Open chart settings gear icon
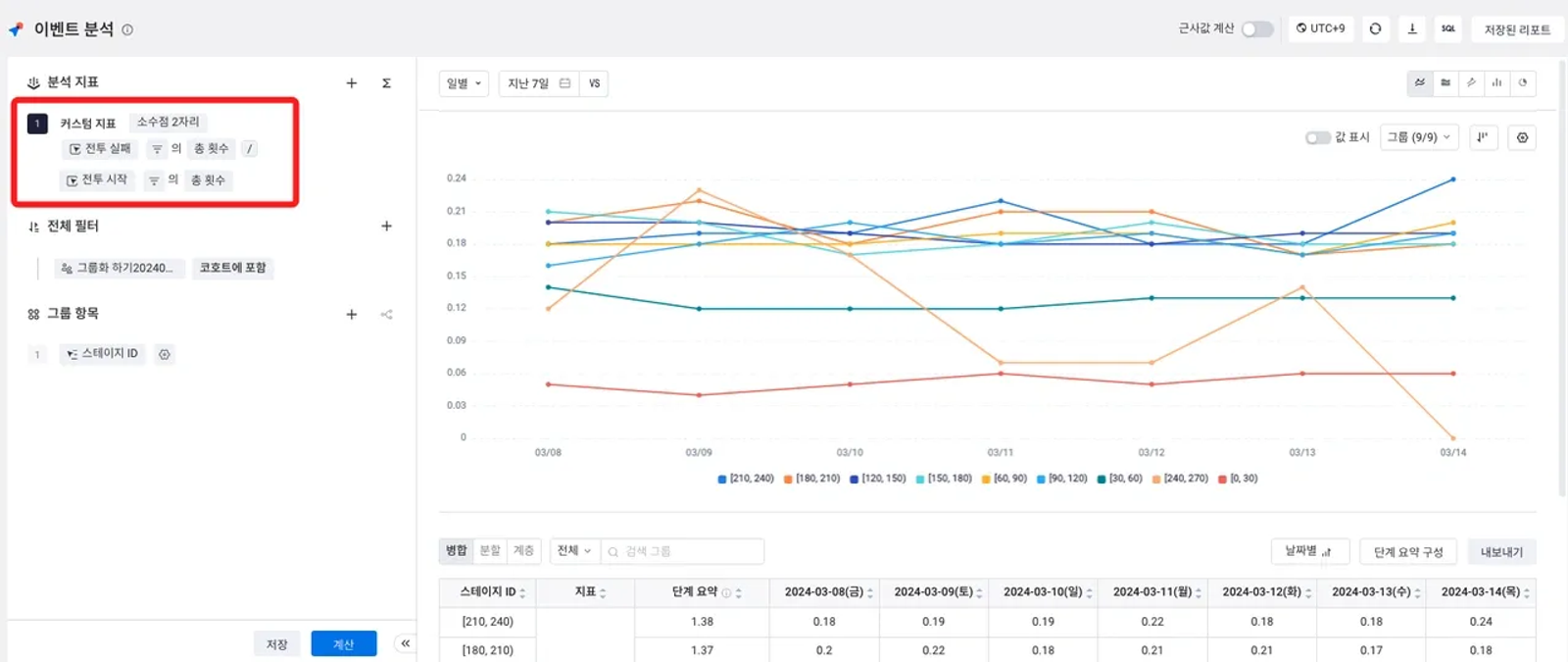The height and width of the screenshot is (662, 1568). point(1522,138)
